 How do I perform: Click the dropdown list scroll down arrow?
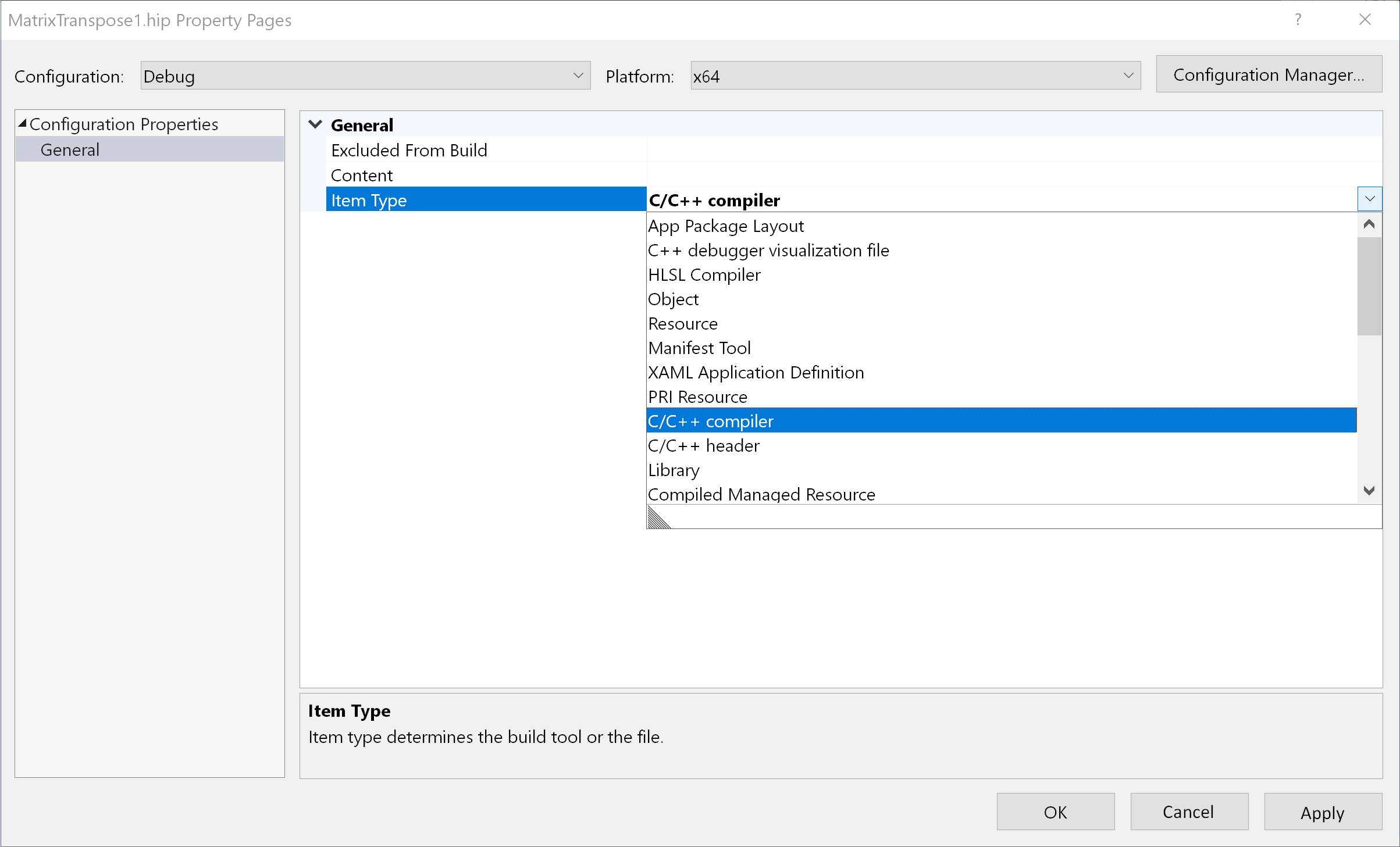[x=1369, y=491]
